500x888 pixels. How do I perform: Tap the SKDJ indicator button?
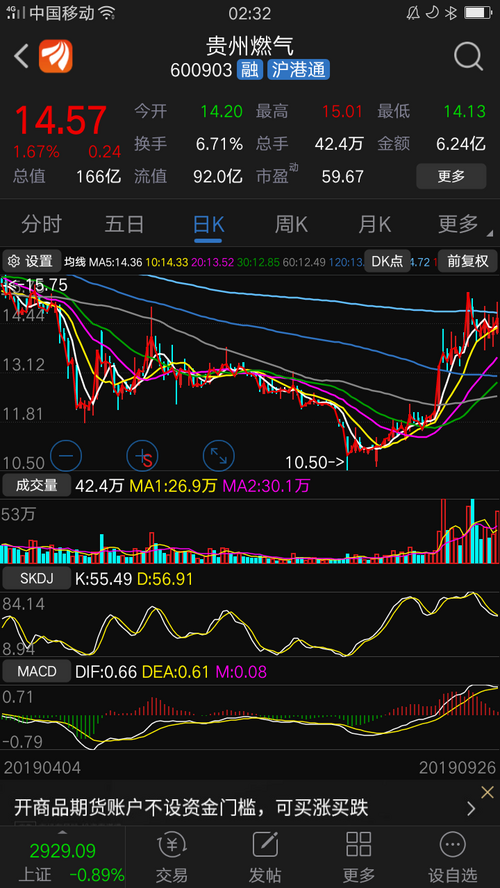point(36,579)
